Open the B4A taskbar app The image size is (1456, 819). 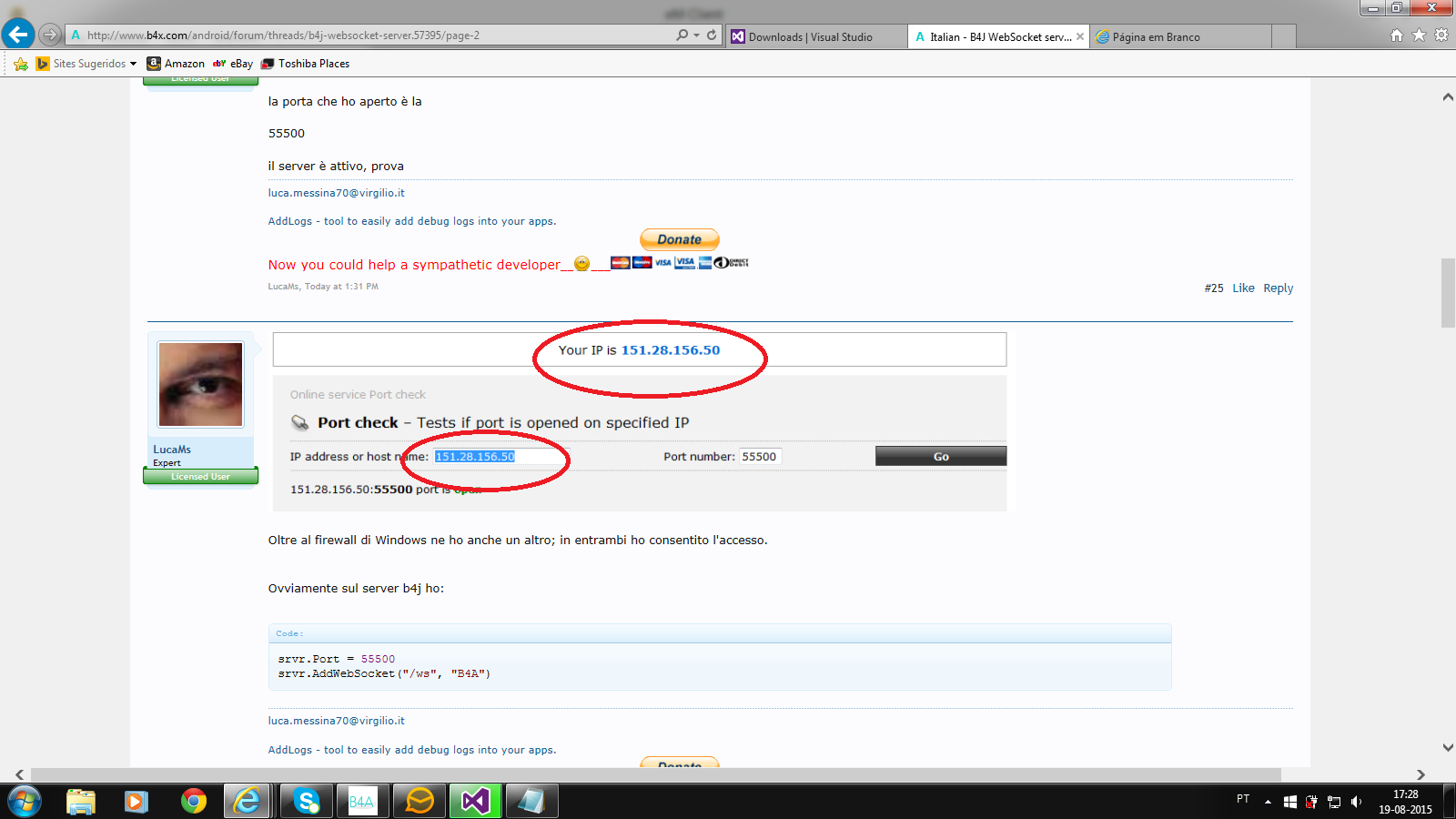pyautogui.click(x=362, y=802)
